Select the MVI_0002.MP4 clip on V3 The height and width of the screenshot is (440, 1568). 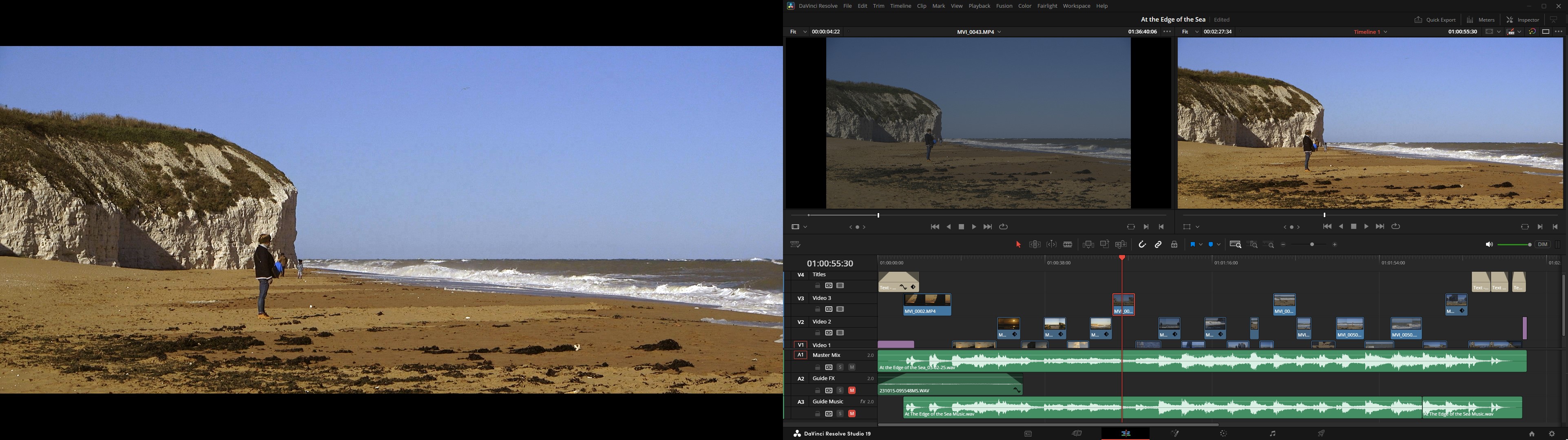pos(927,305)
